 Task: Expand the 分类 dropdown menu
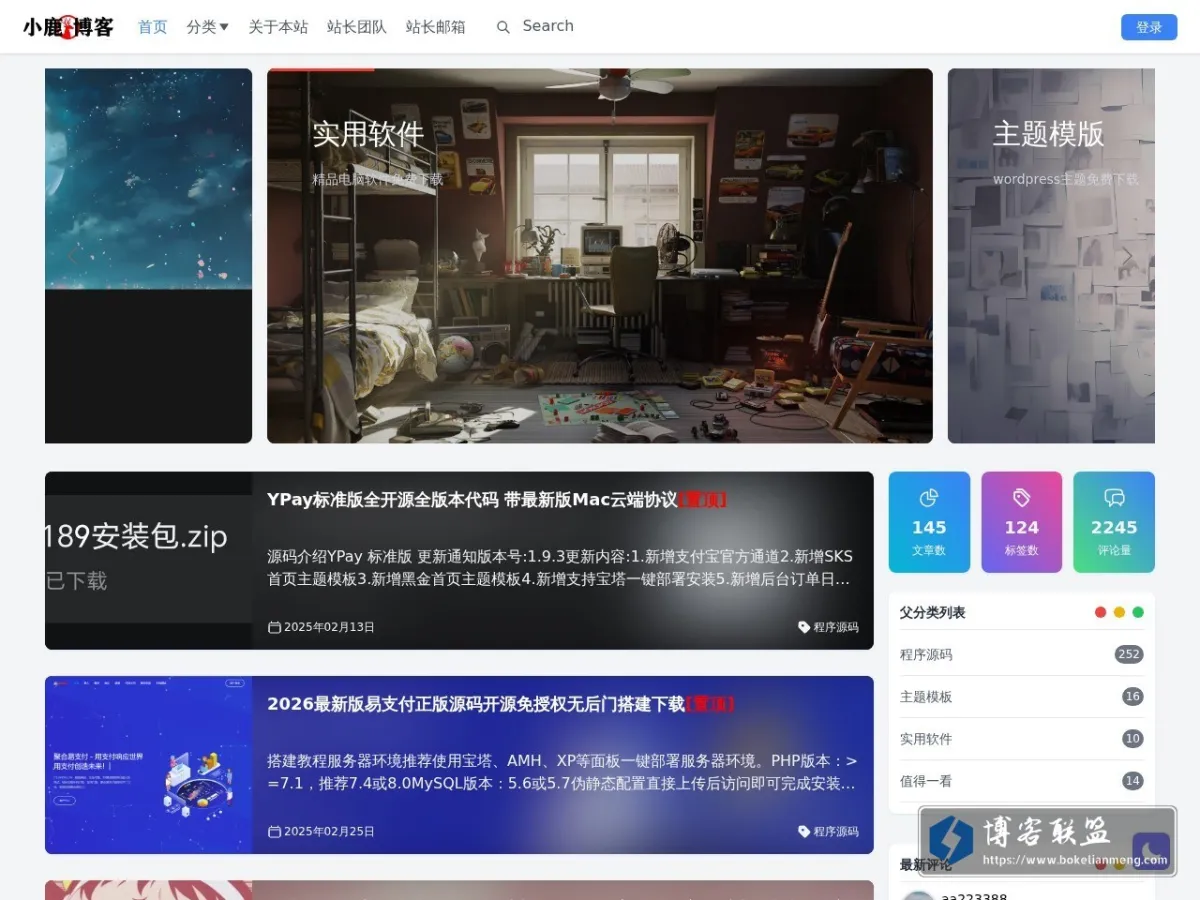click(x=208, y=27)
